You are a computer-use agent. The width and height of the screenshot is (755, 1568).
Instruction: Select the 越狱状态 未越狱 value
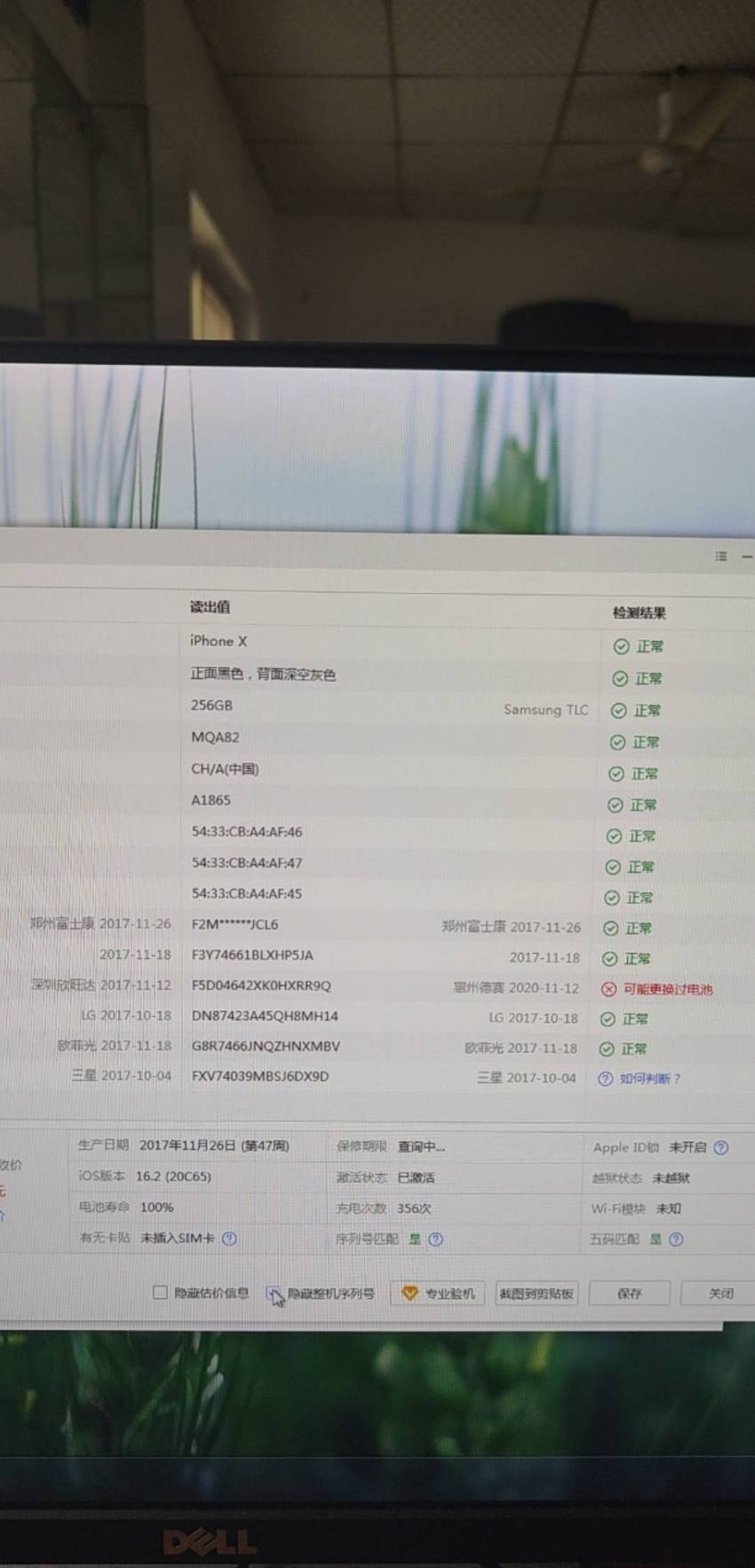point(671,1178)
